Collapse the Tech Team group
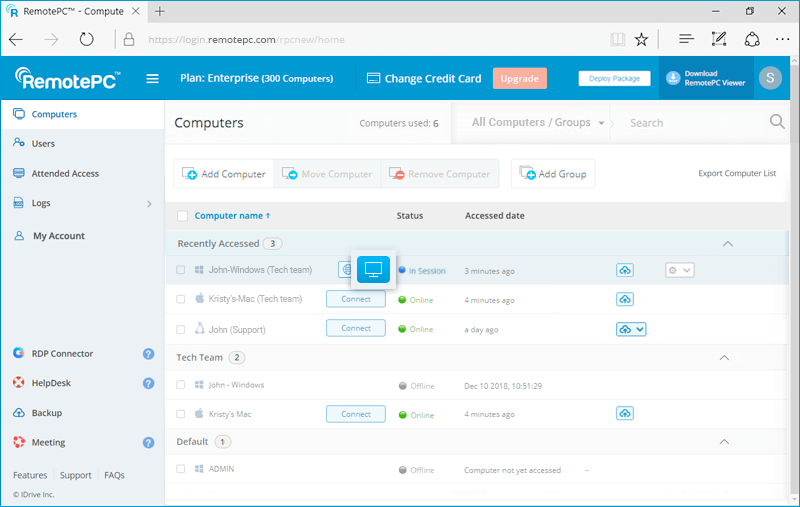The height and width of the screenshot is (507, 800). pos(724,358)
